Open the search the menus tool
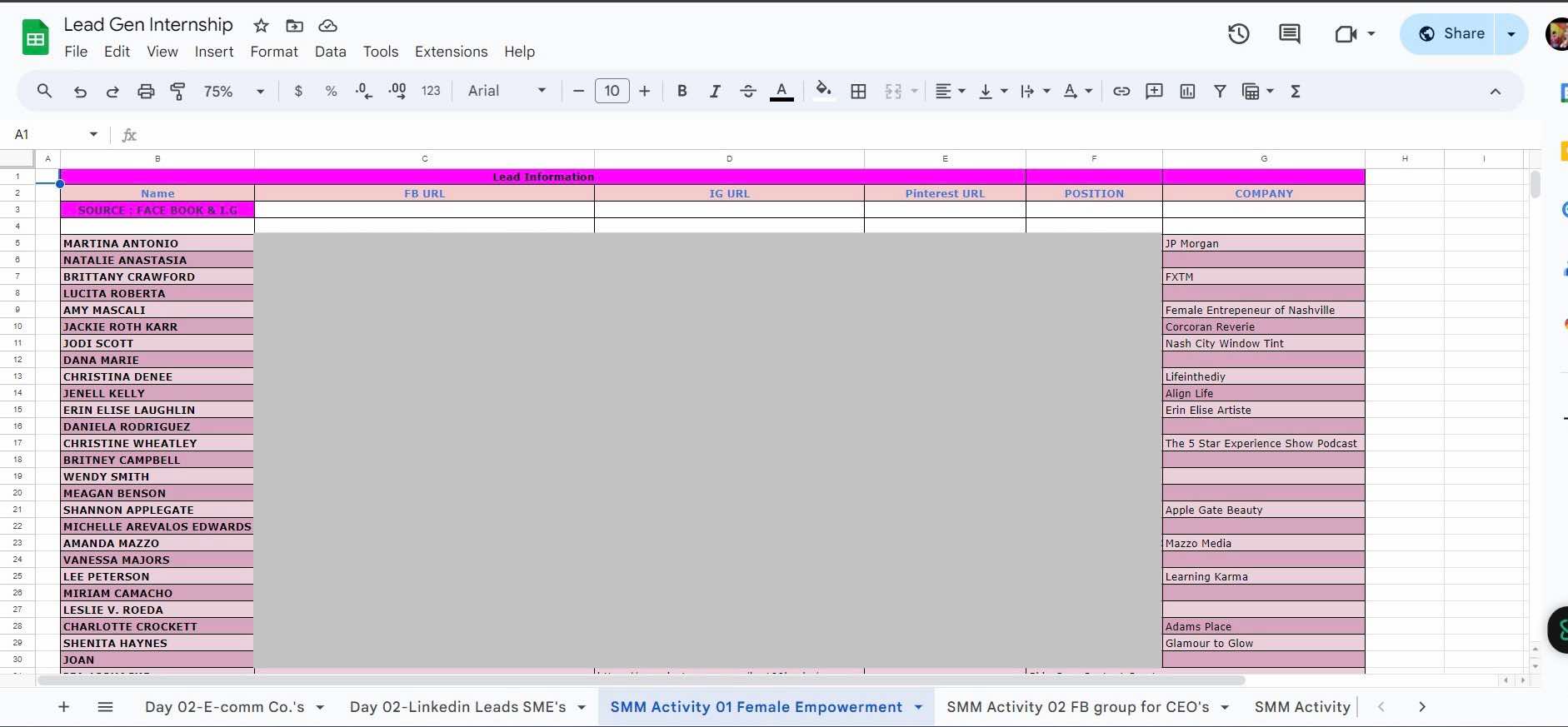The height and width of the screenshot is (727, 1568). [x=45, y=92]
